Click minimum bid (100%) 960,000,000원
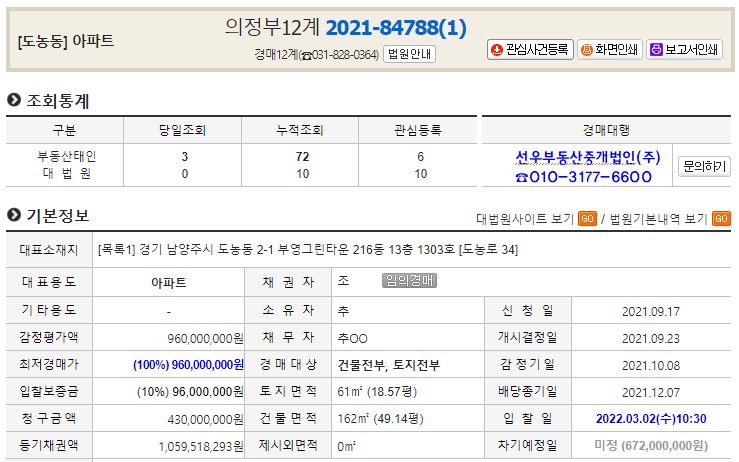Image resolution: width=739 pixels, height=462 pixels. point(189,365)
